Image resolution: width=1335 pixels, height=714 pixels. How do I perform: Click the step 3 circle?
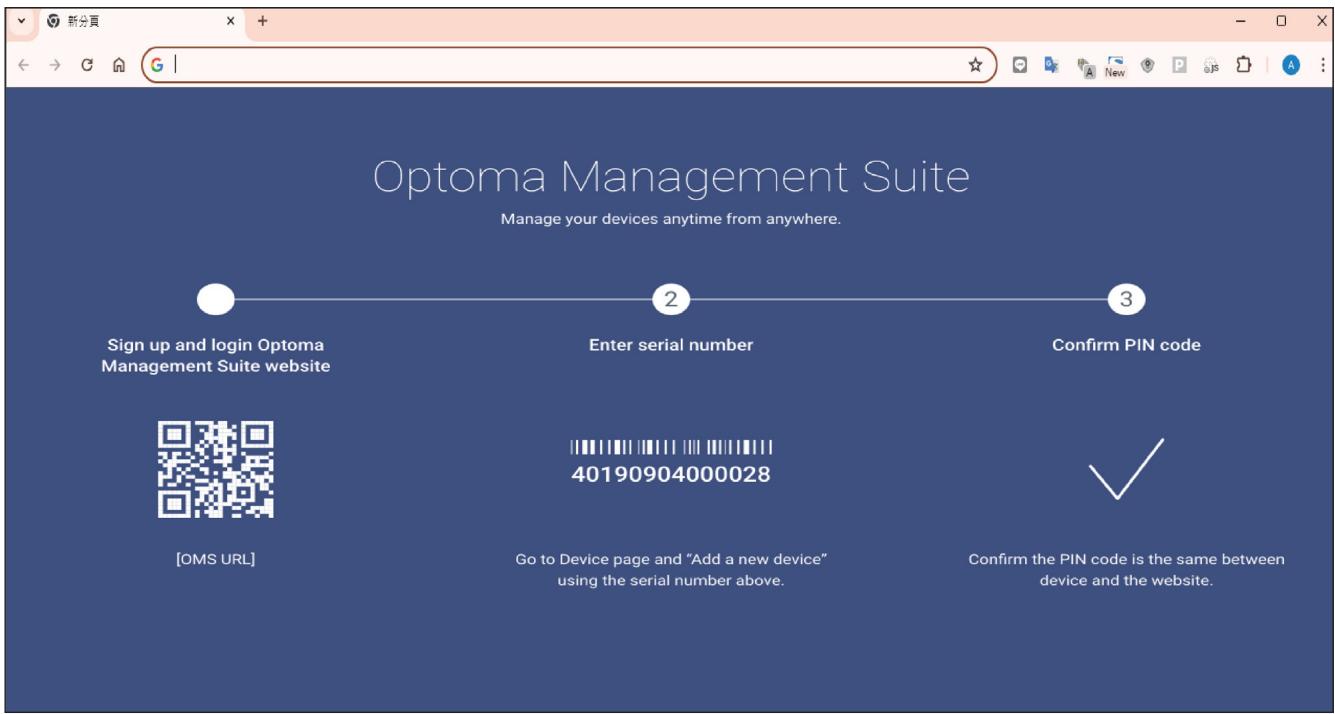pyautogui.click(x=1126, y=299)
